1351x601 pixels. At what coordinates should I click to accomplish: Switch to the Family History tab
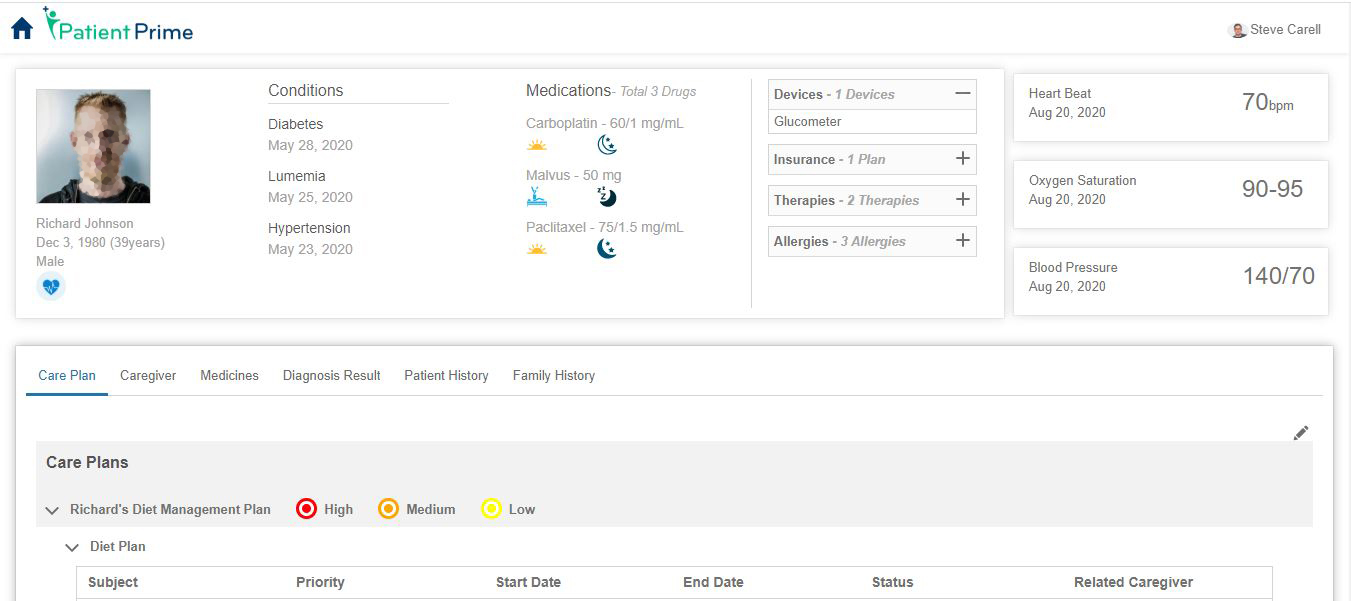coord(554,375)
